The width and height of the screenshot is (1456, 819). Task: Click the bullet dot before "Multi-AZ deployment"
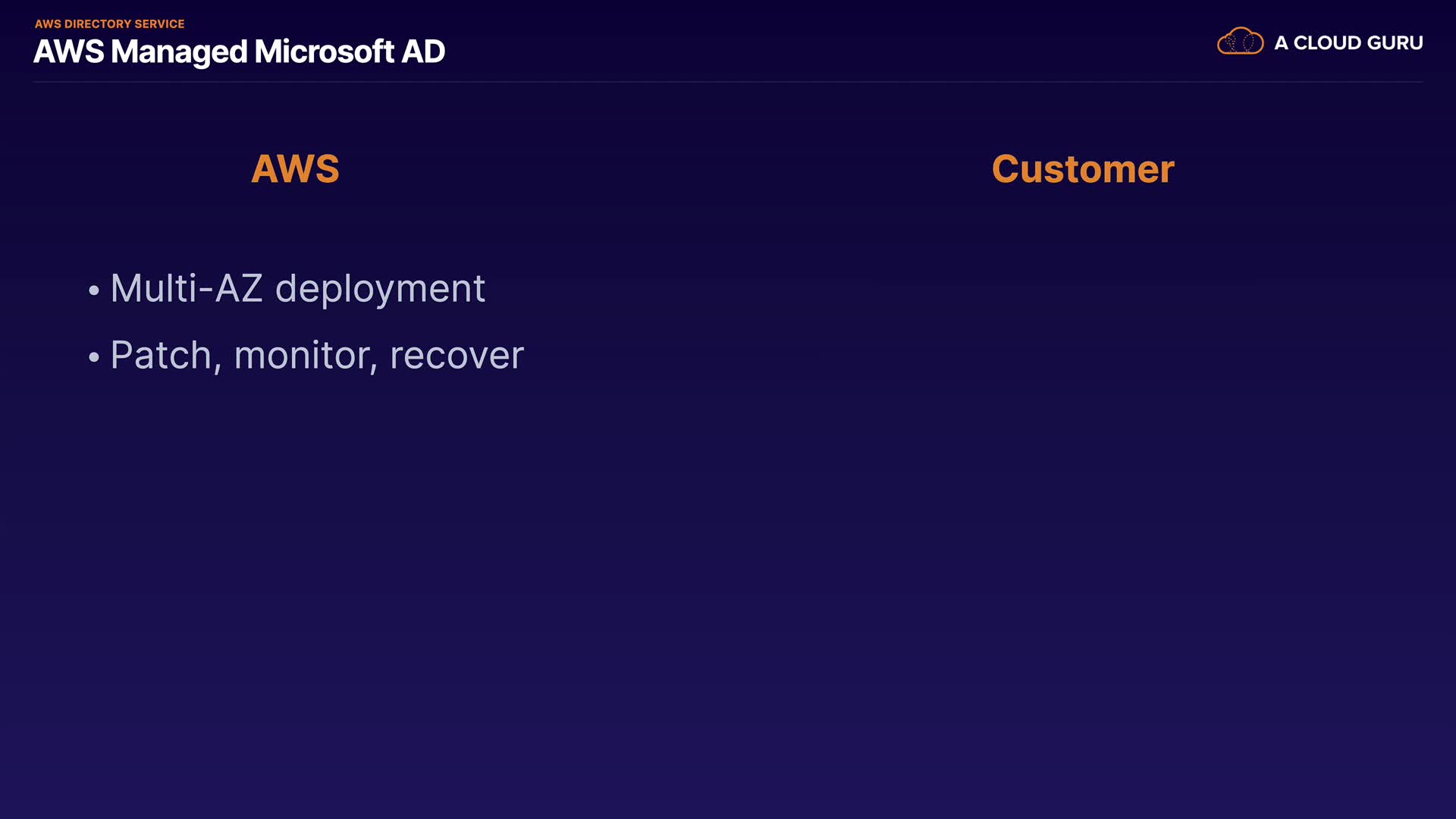tap(94, 290)
